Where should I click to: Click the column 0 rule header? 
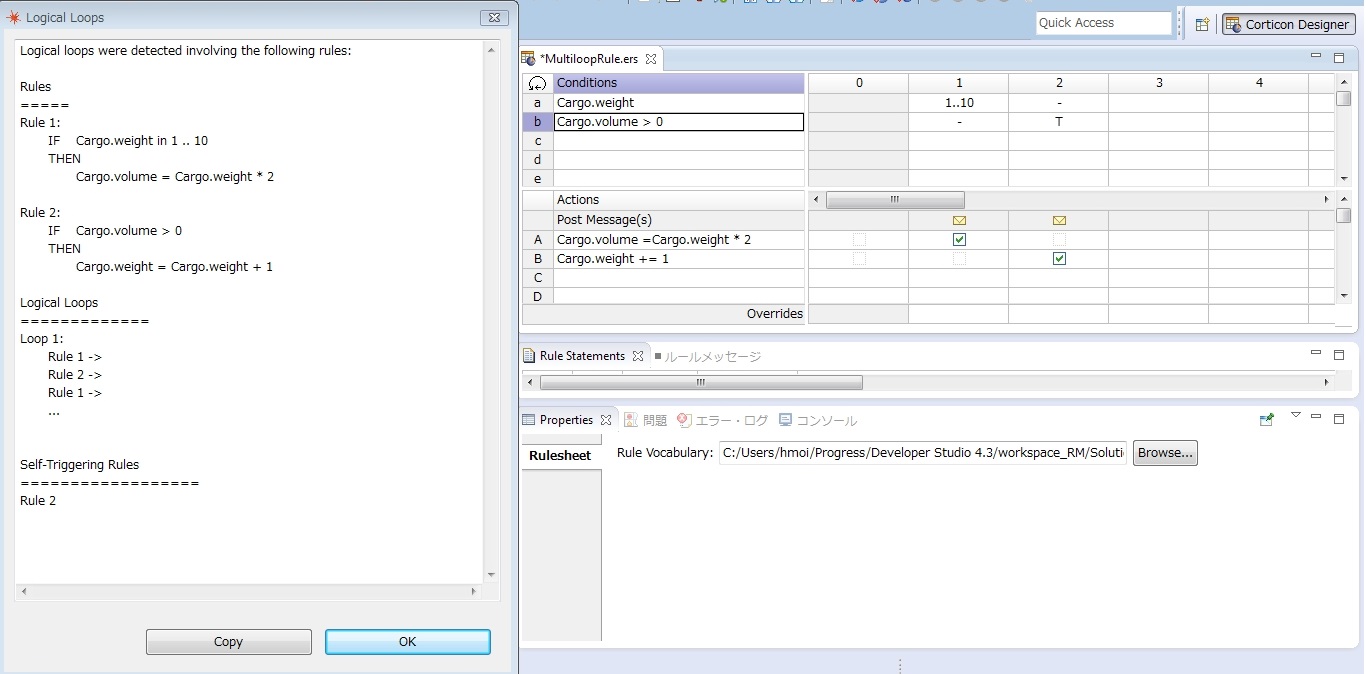coord(859,83)
